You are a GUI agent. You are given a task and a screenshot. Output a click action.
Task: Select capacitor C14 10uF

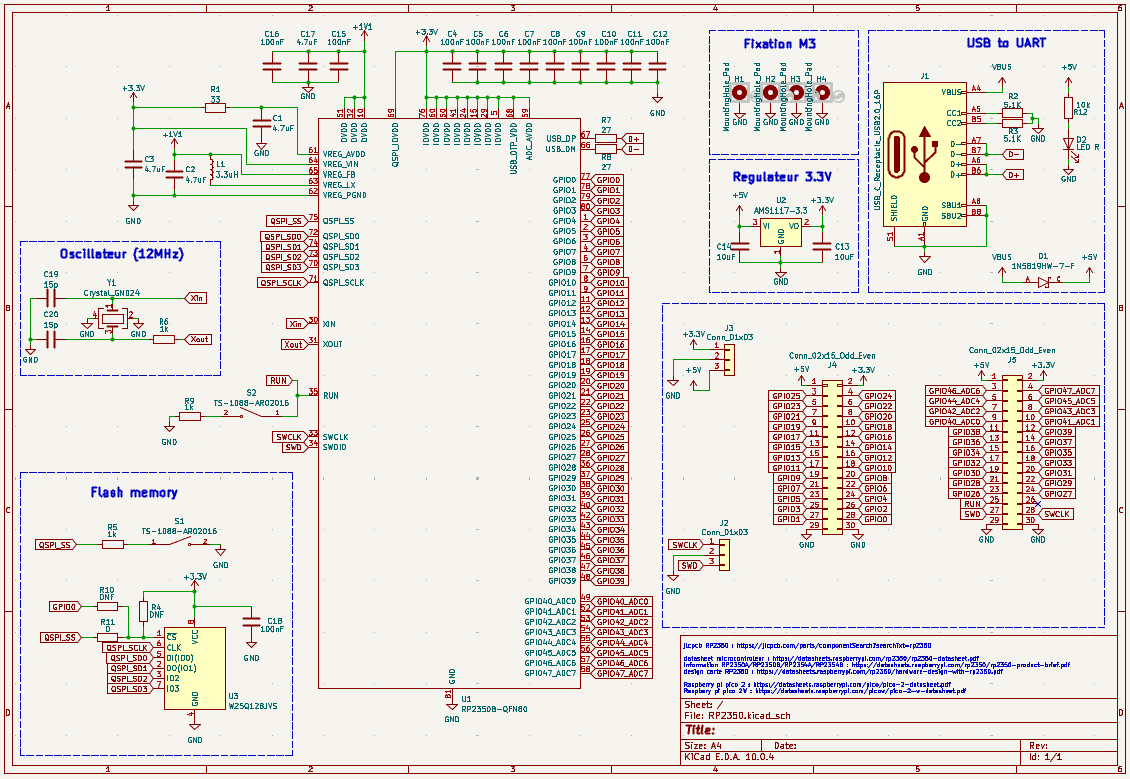[739, 246]
